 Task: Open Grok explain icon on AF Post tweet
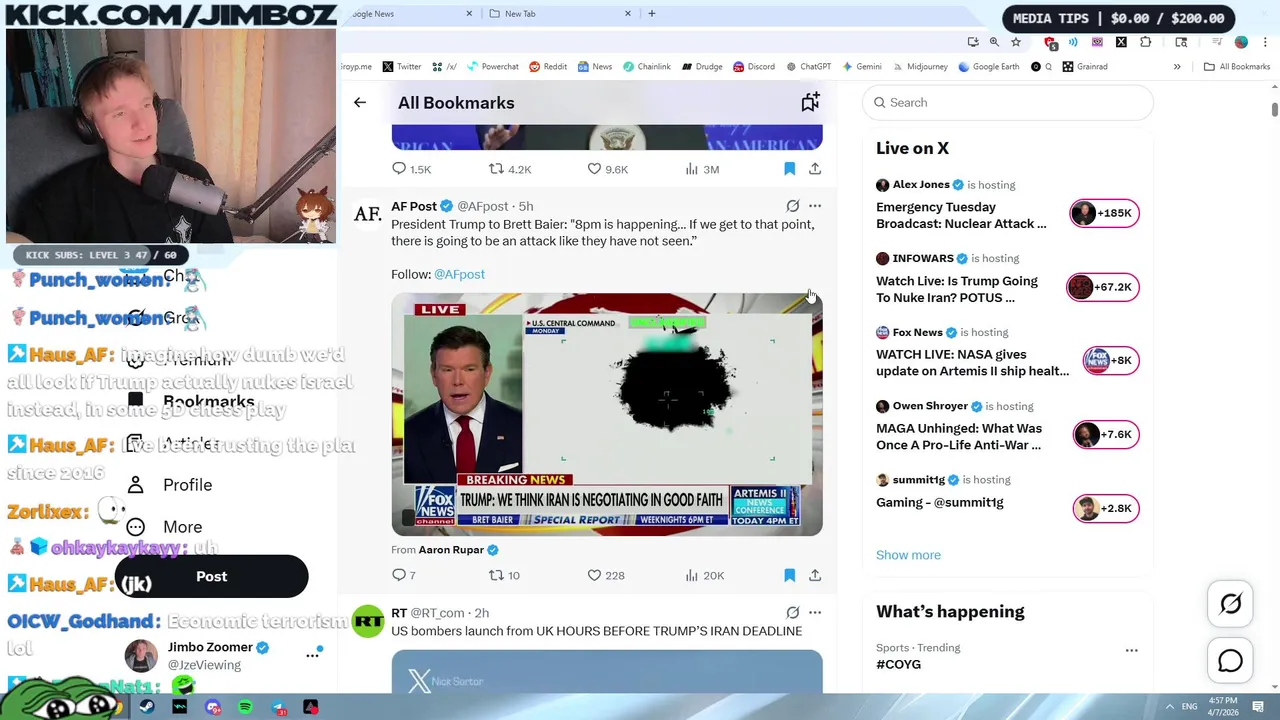click(792, 206)
